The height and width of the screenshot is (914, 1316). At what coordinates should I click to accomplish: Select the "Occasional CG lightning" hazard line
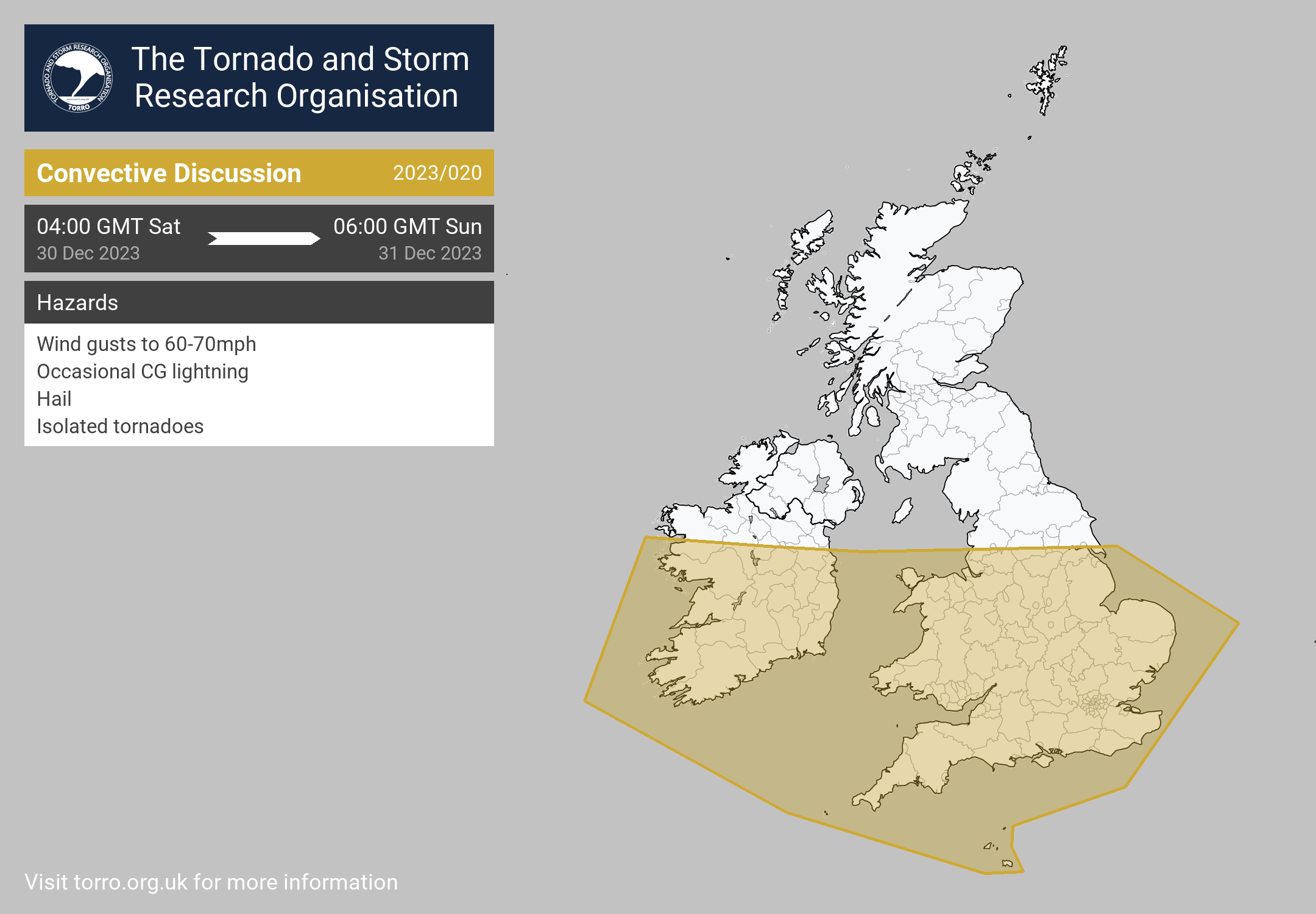(x=143, y=372)
